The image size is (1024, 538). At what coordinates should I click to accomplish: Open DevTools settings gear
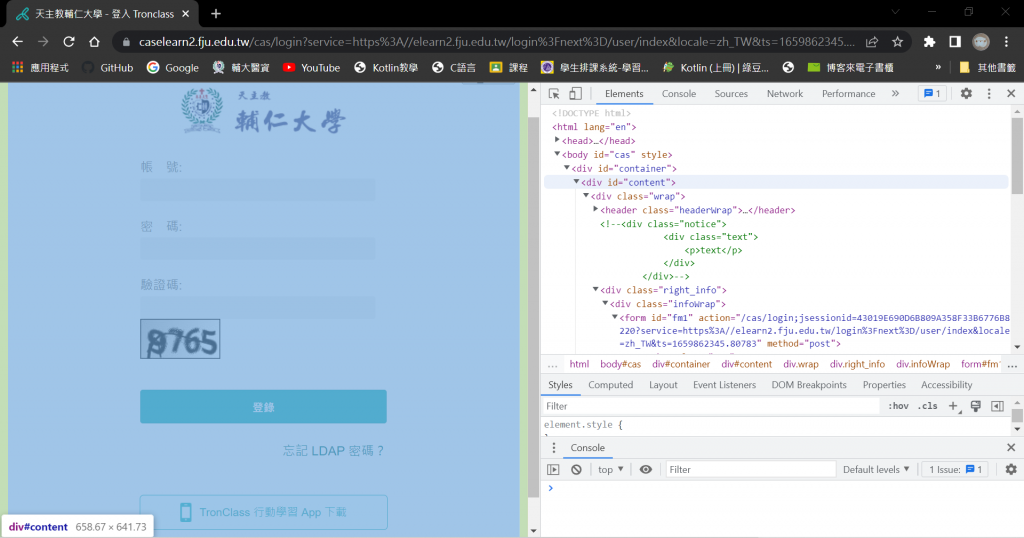[966, 93]
